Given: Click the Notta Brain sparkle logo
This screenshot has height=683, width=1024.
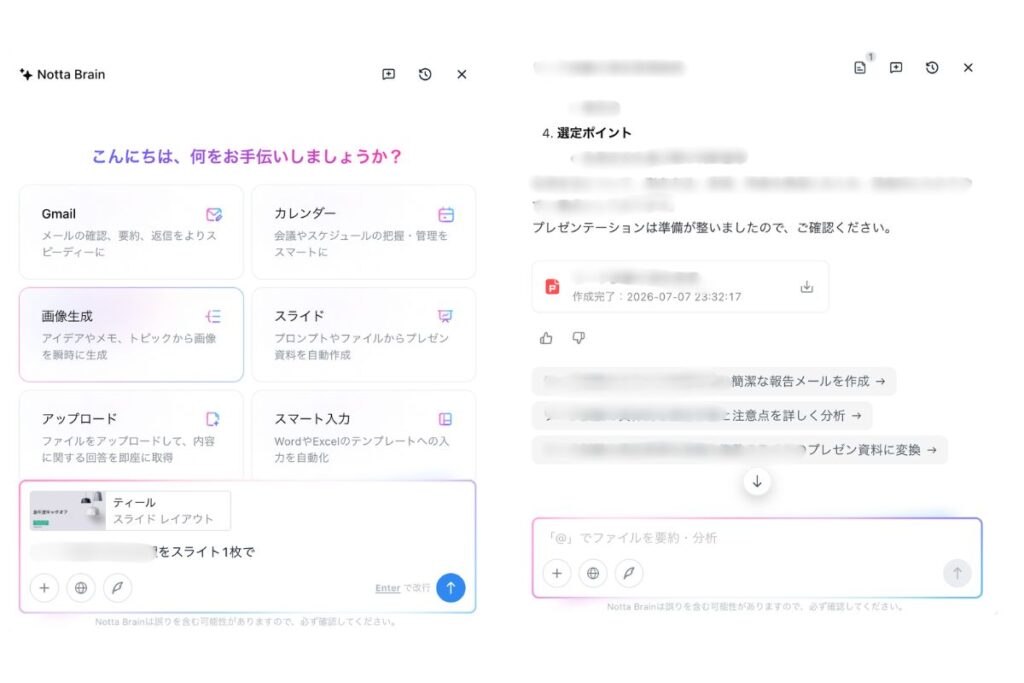Looking at the screenshot, I should point(26,74).
